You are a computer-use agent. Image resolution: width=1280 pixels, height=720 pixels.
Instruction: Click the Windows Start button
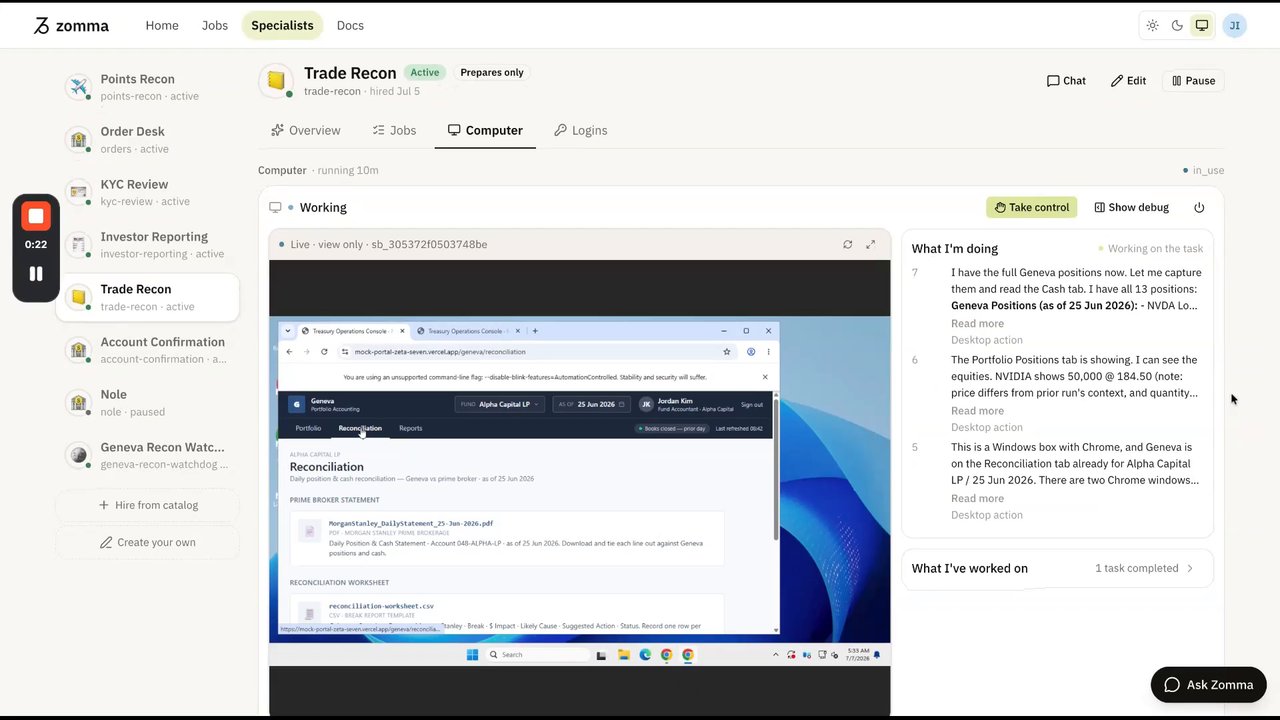[472, 655]
